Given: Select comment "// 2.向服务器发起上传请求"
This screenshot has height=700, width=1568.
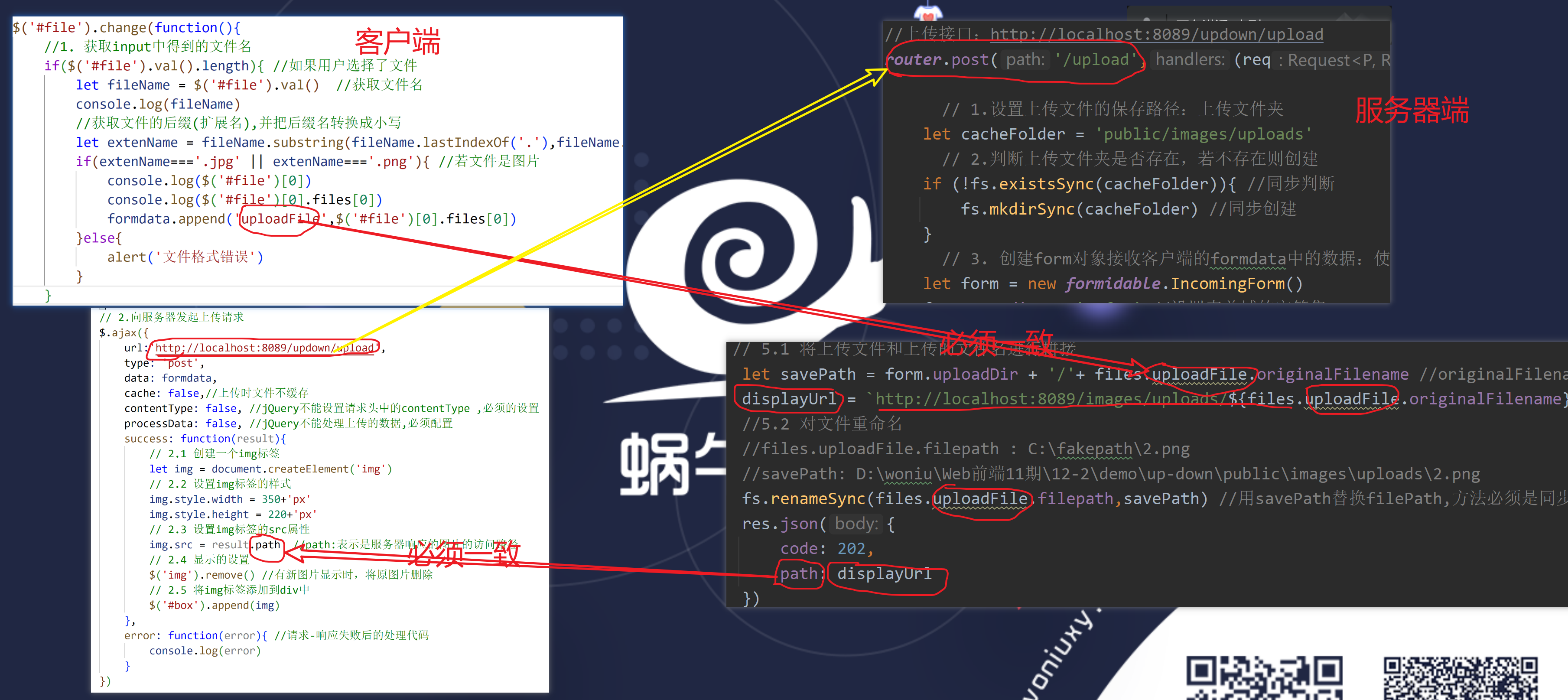Looking at the screenshot, I should click(171, 317).
